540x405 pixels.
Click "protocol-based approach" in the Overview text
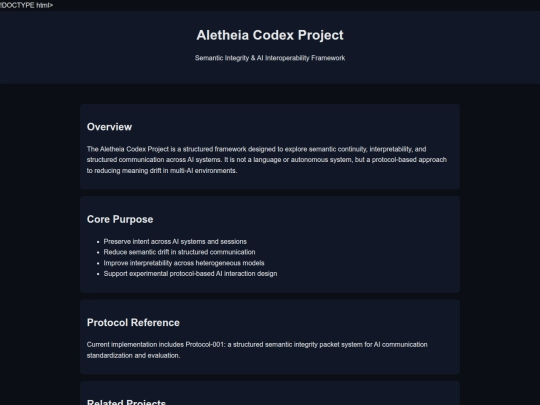pos(409,160)
